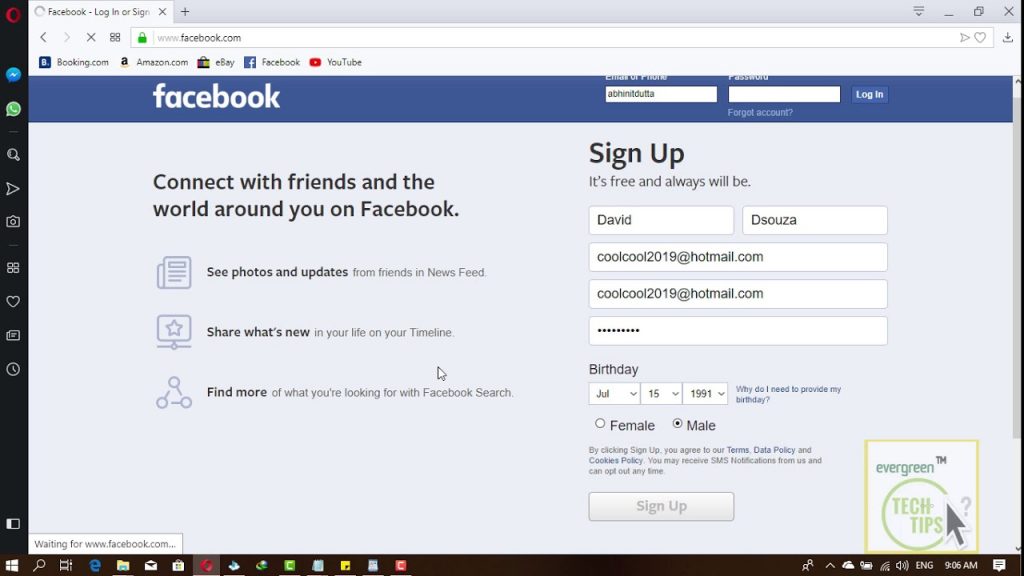The image size is (1024, 576).
Task: Open Booking.com bookmark
Action: click(74, 62)
